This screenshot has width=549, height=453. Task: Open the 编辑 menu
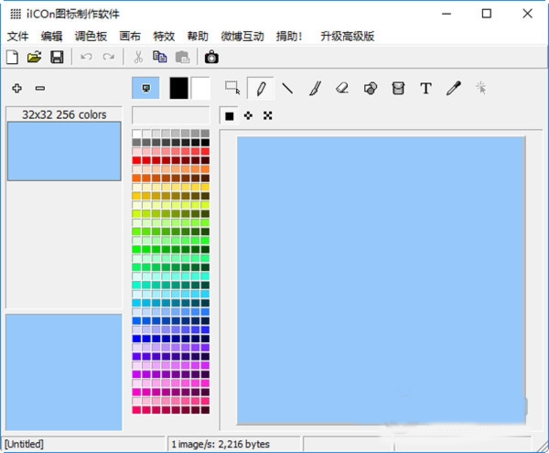coord(51,36)
